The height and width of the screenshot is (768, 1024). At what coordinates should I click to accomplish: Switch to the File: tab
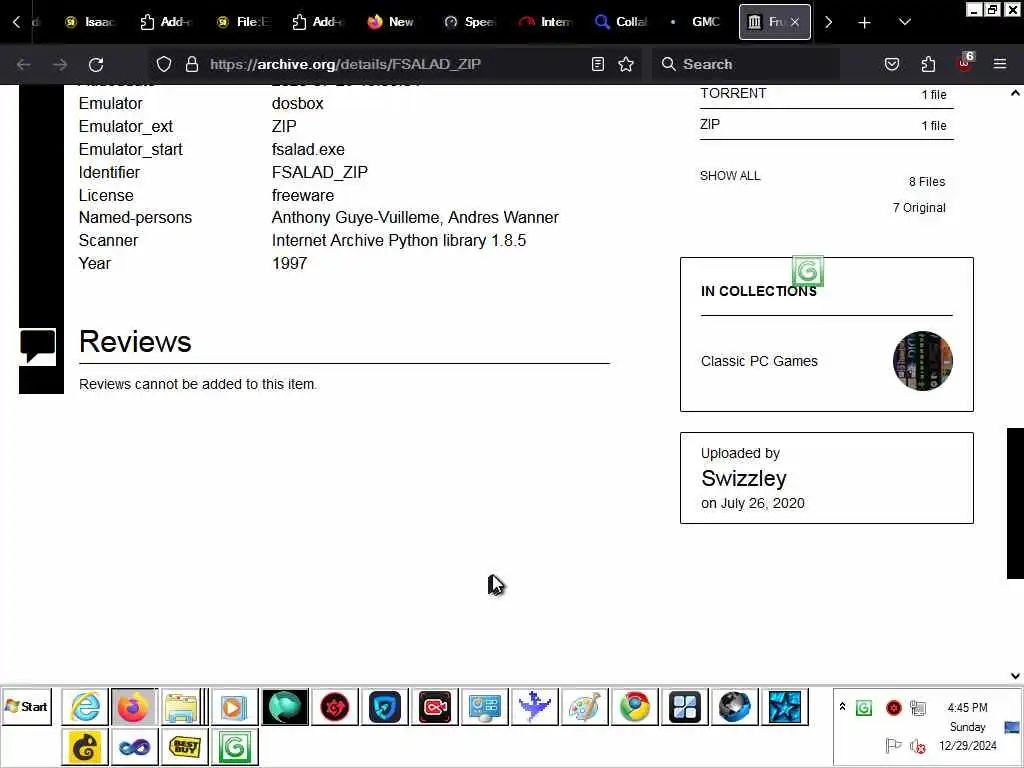coord(244,22)
